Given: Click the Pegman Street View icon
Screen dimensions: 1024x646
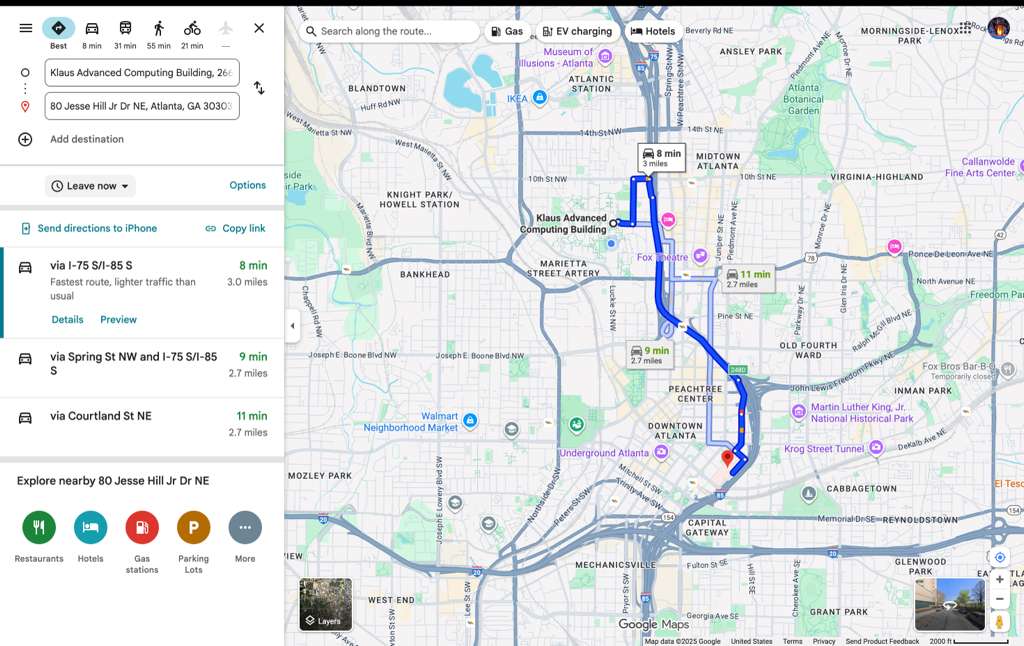Looking at the screenshot, I should click(x=999, y=621).
